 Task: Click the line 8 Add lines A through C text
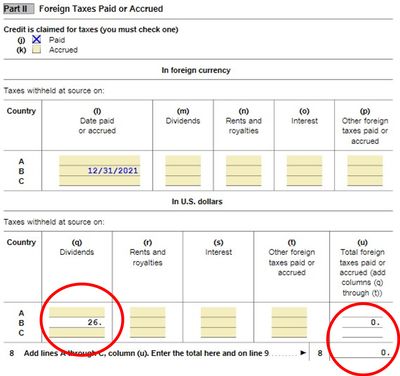point(146,353)
